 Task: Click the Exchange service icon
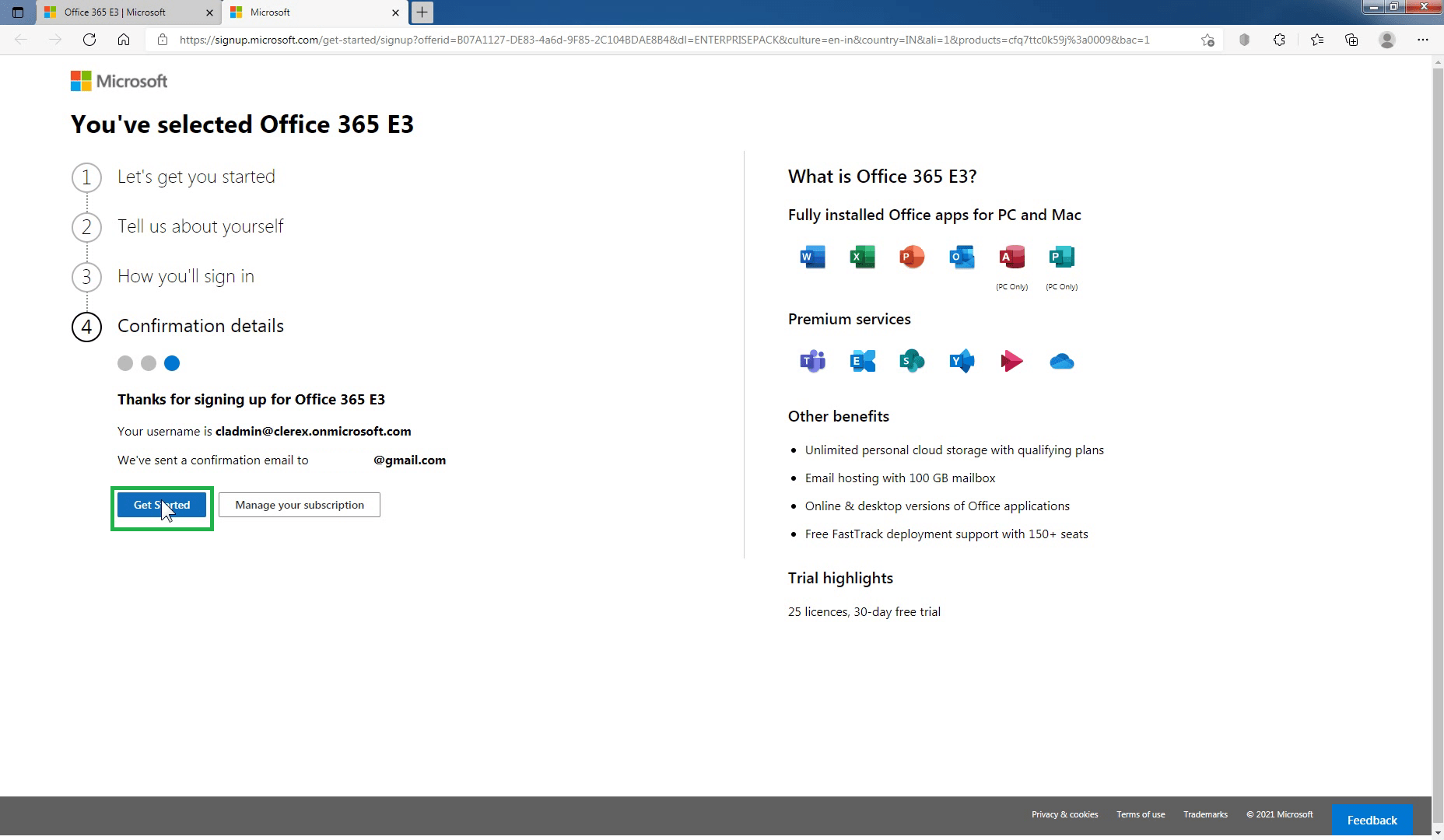(862, 361)
